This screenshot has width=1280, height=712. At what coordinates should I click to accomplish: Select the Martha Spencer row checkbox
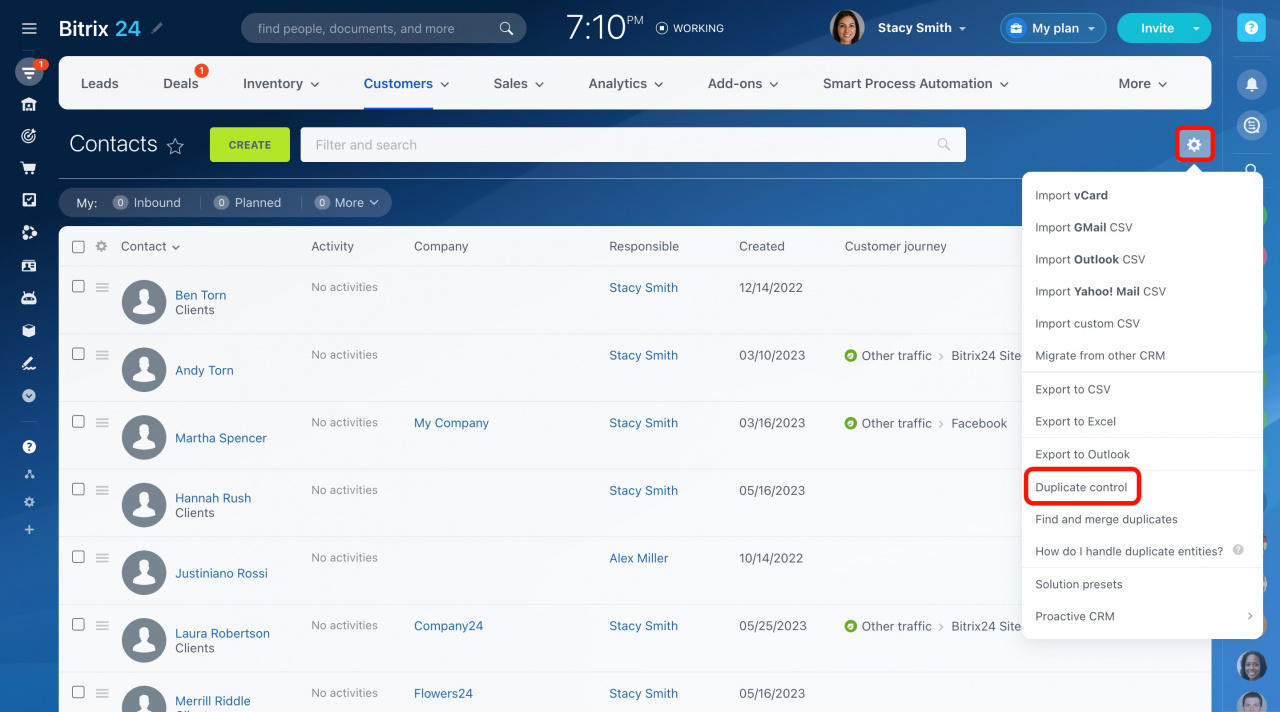[78, 421]
